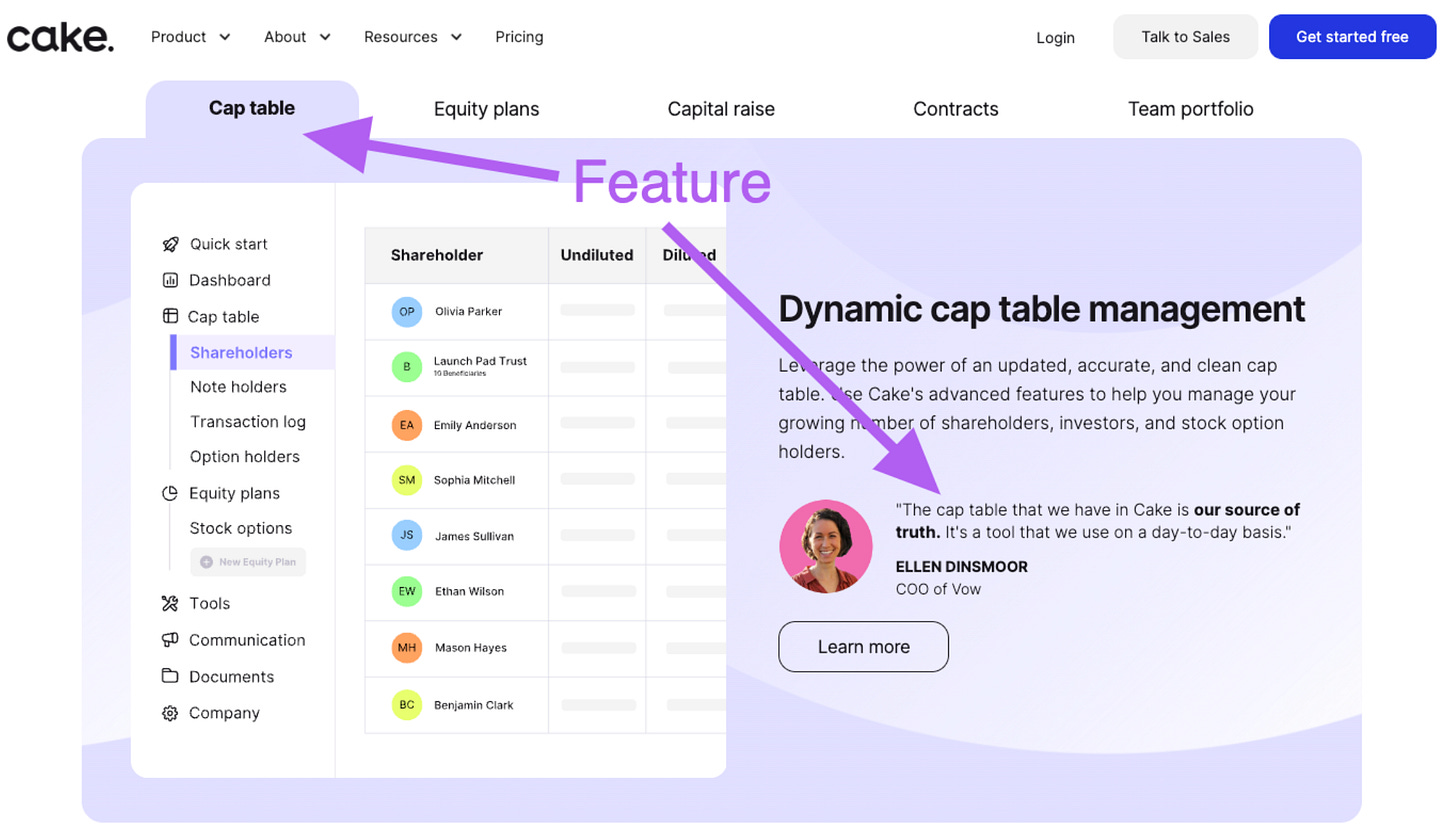Open the Product menu

(x=190, y=37)
